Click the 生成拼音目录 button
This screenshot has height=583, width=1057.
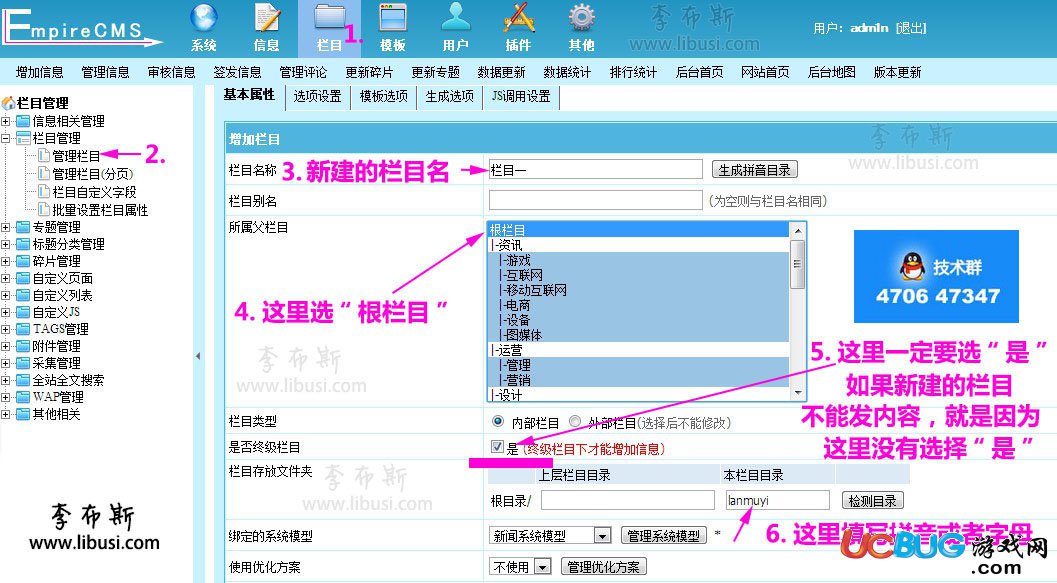(x=754, y=170)
